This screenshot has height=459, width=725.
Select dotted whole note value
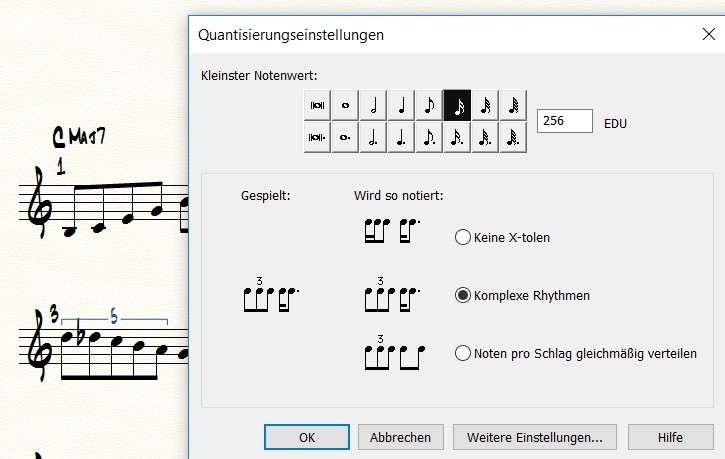point(345,137)
